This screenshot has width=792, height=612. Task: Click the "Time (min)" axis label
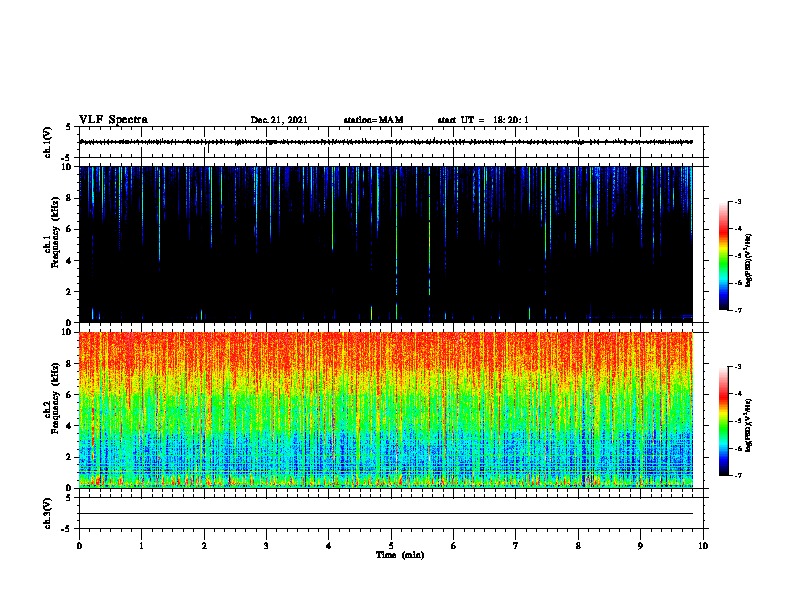click(400, 555)
